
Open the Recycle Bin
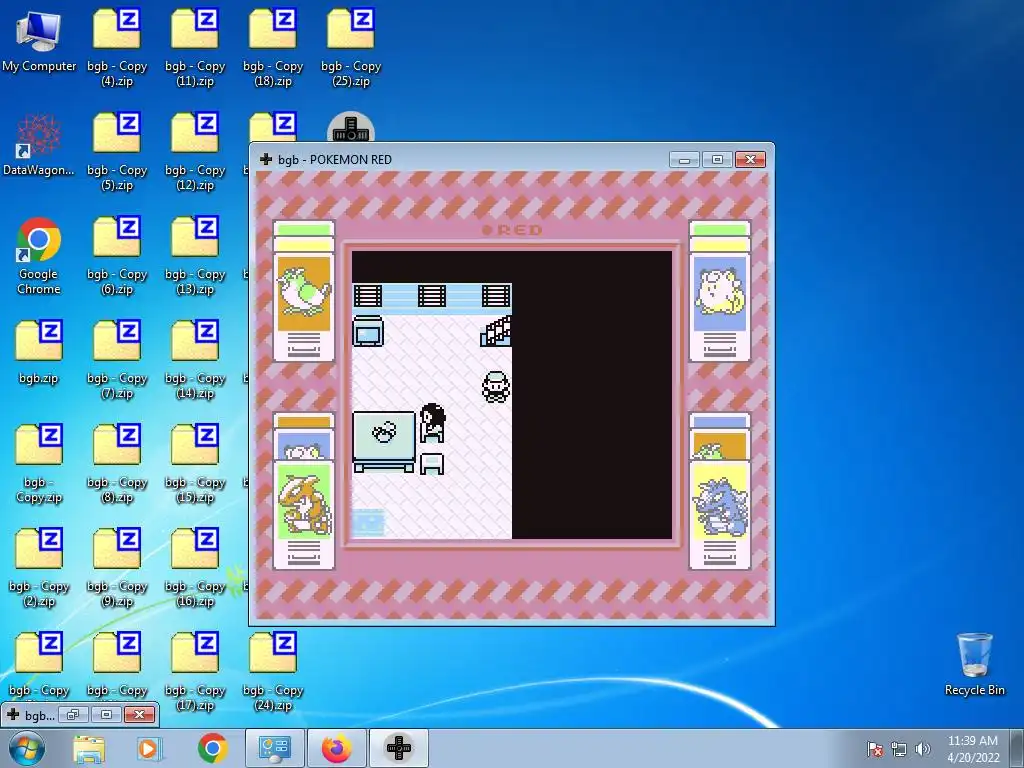point(974,664)
